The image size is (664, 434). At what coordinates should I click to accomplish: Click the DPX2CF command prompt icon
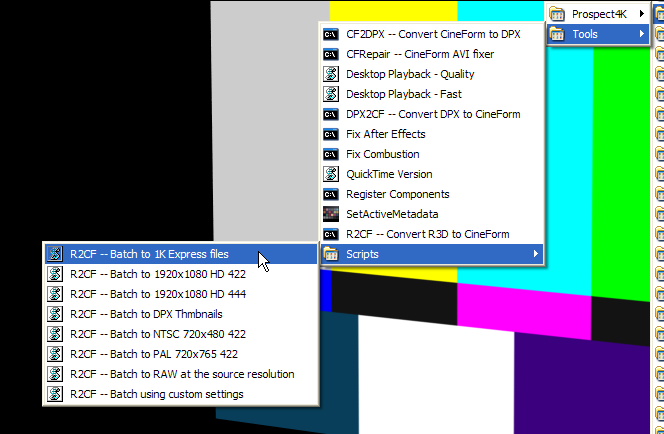click(x=331, y=114)
